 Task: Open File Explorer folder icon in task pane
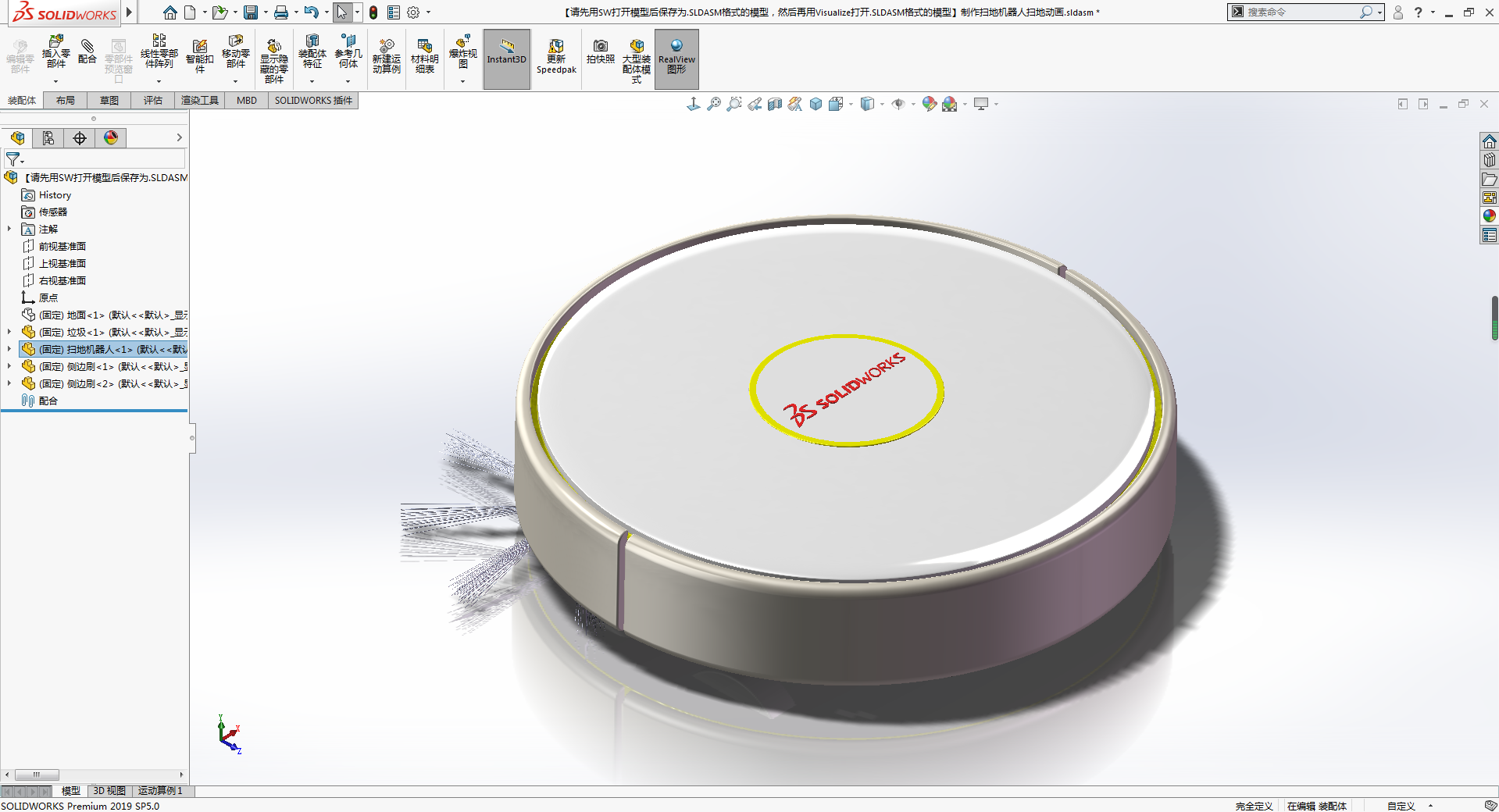pos(1490,179)
